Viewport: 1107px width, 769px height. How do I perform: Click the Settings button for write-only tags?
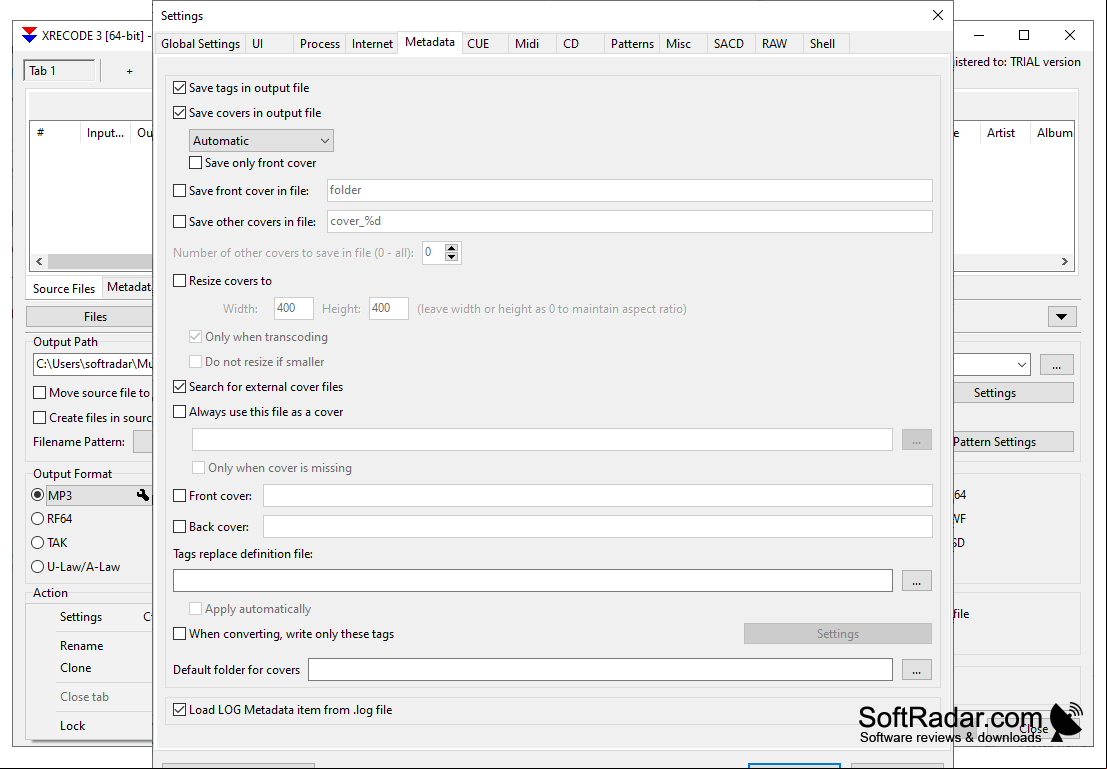pos(837,633)
